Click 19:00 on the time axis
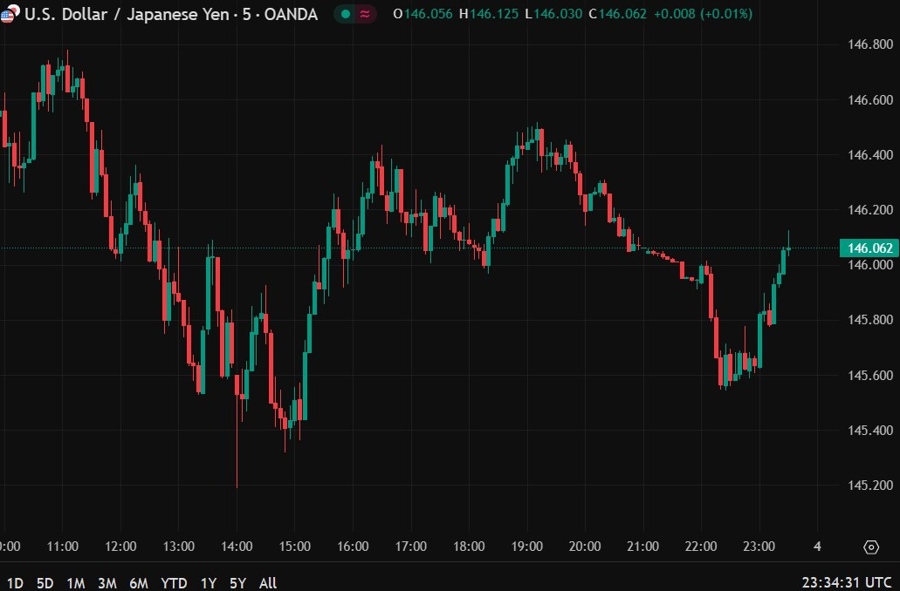 click(527, 547)
